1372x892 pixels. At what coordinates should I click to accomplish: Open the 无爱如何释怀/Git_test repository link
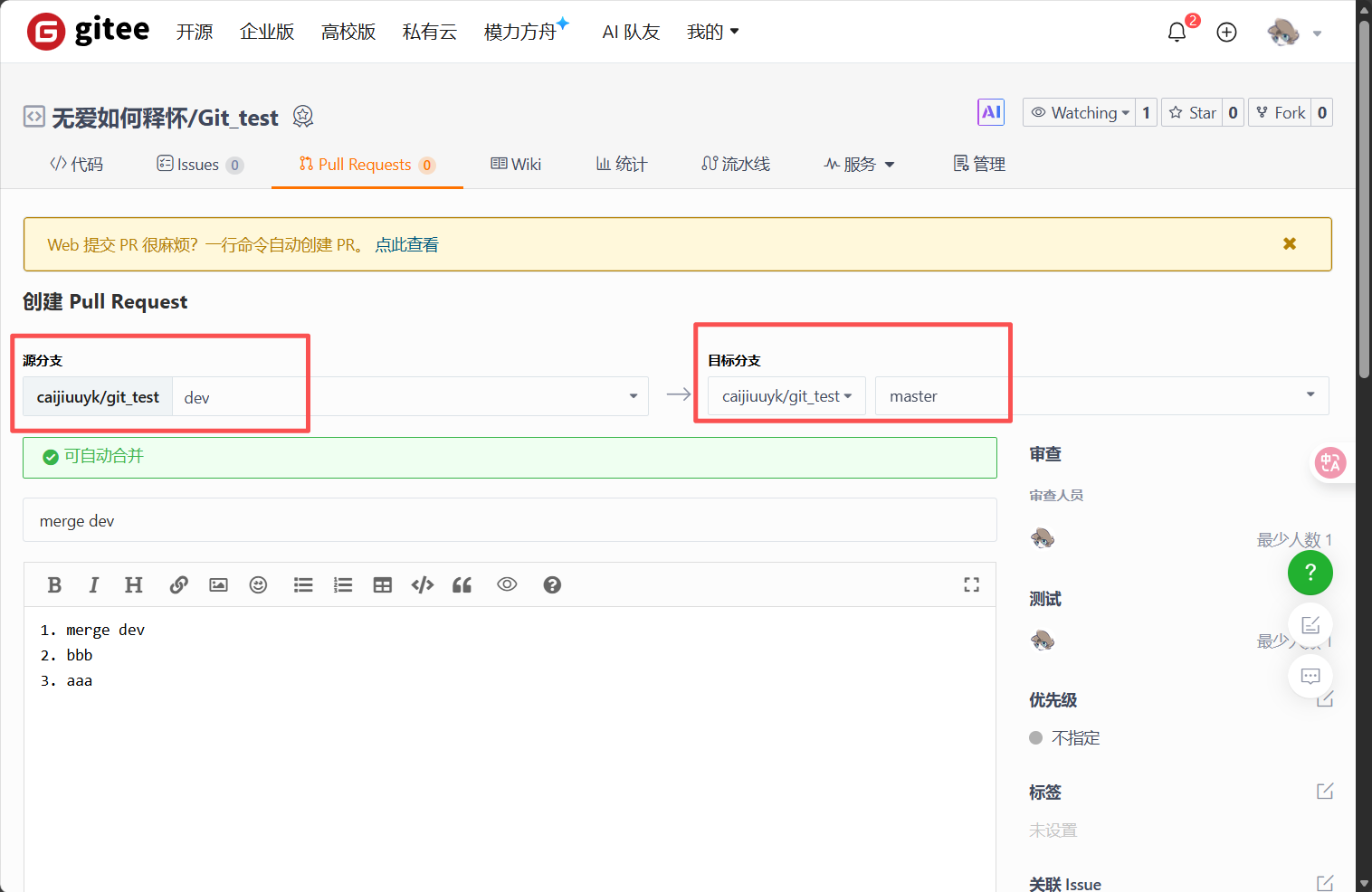(x=165, y=118)
